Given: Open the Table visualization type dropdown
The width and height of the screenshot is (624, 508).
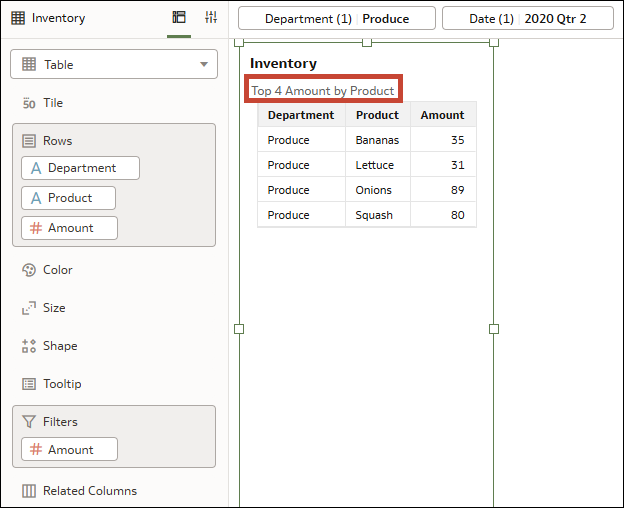Looking at the screenshot, I should click(x=114, y=64).
